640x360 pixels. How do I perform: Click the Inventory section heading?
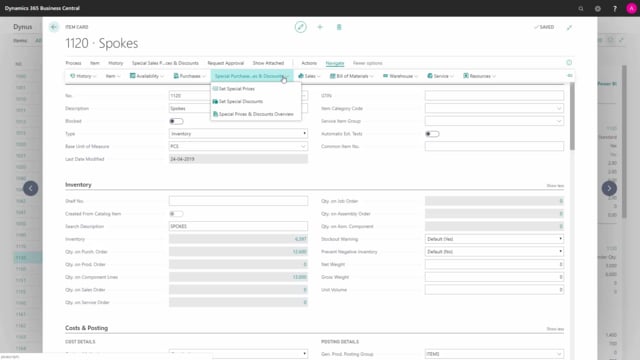(x=78, y=184)
